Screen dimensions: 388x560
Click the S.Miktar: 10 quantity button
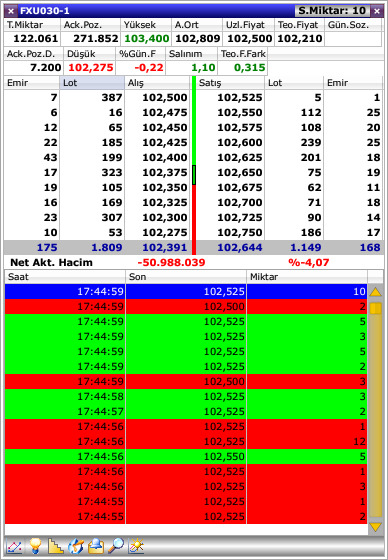332,11
